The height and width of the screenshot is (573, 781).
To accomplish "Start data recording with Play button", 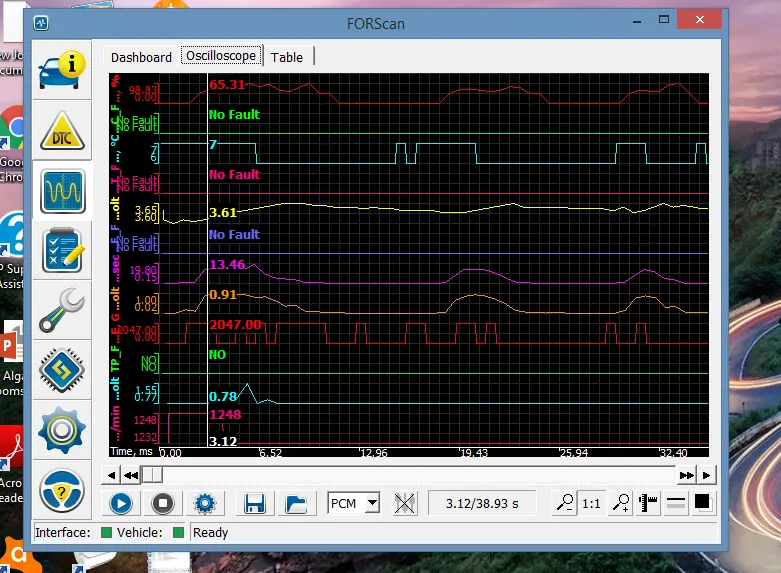I will [x=121, y=503].
